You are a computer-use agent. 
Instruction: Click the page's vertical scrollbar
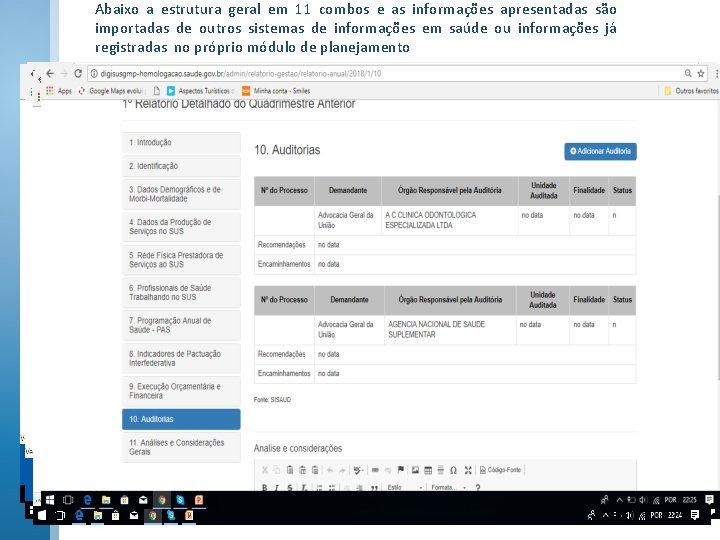click(x=718, y=287)
